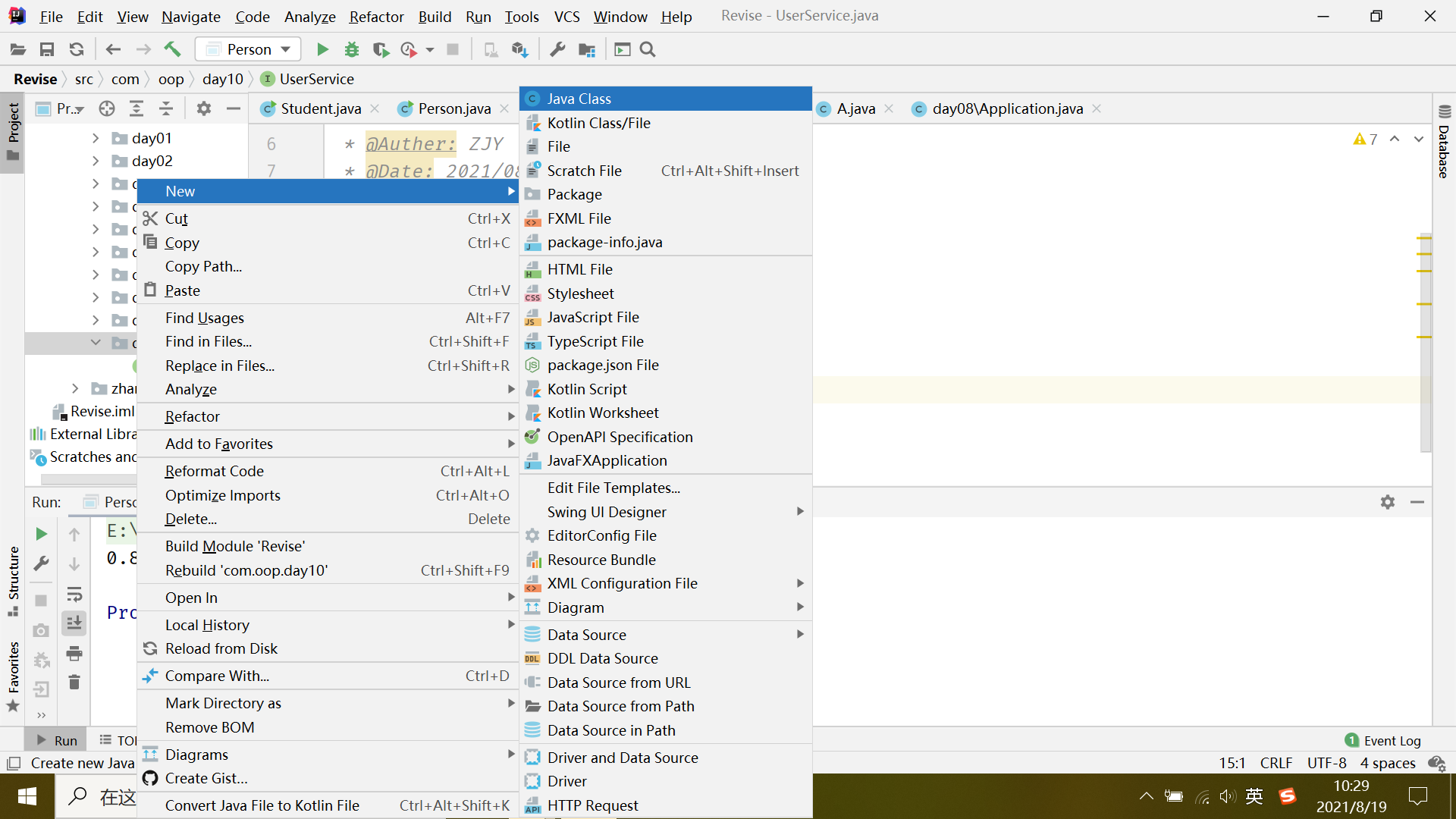Navigate back with the left arrow icon

pyautogui.click(x=113, y=49)
